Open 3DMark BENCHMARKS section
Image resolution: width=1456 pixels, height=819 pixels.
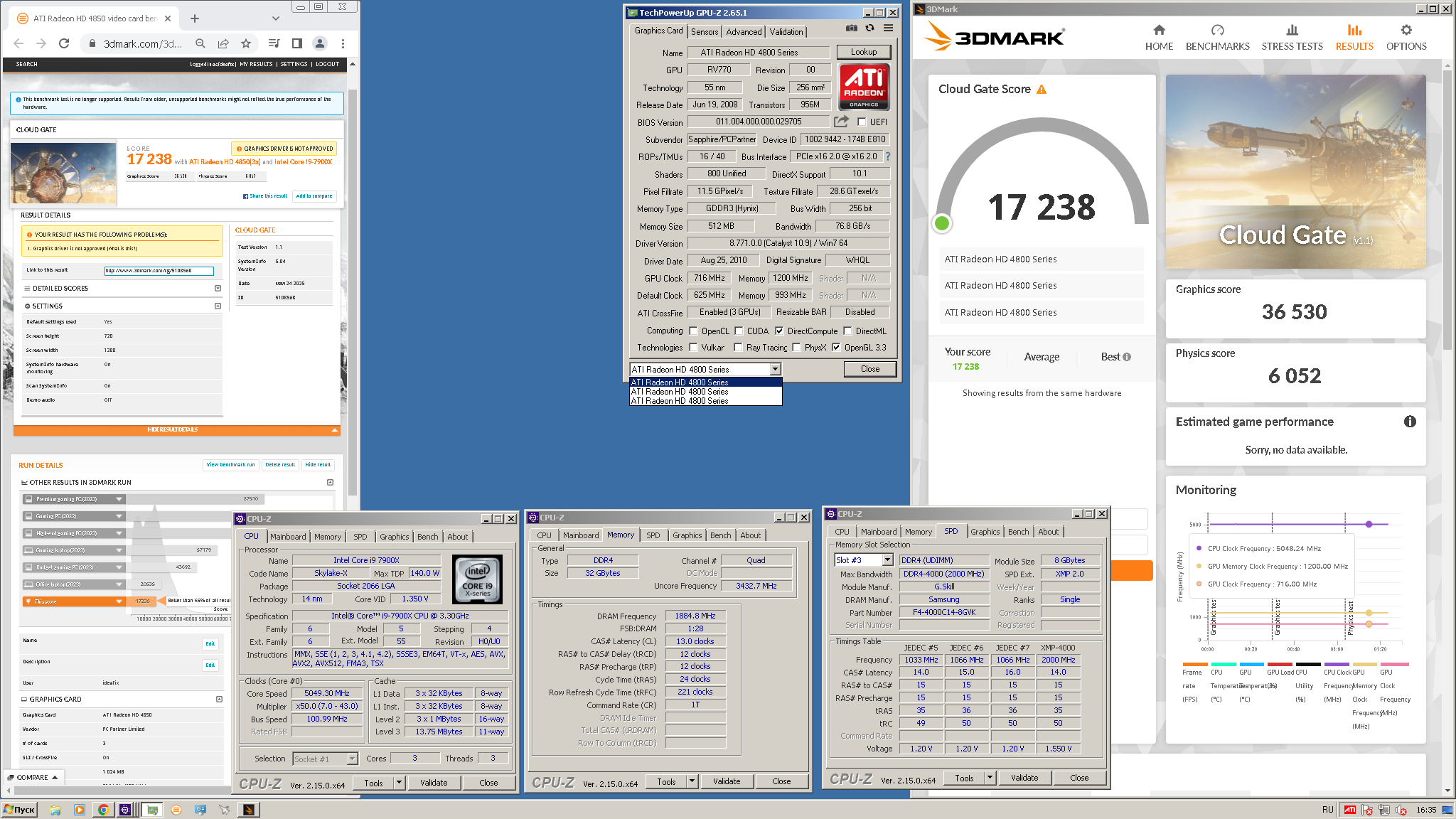click(1217, 38)
